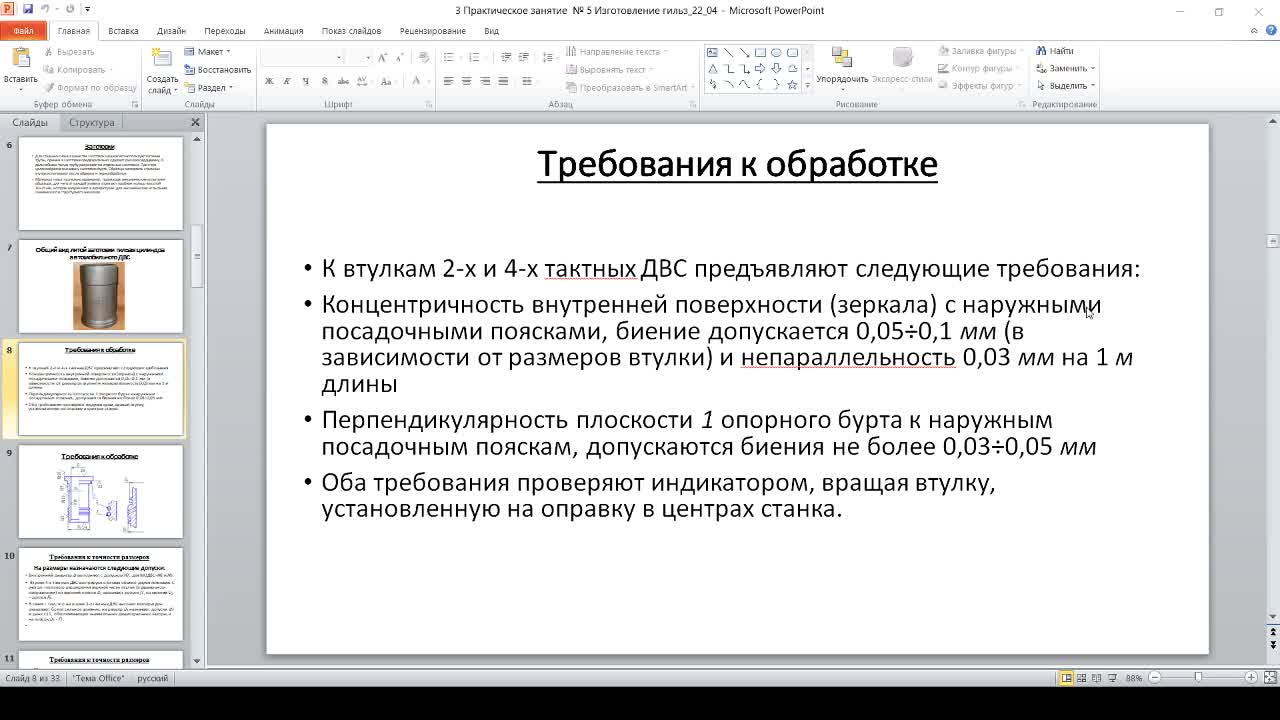Switch to normal view icon
Screen dimensions: 1280x720
tap(1067, 678)
